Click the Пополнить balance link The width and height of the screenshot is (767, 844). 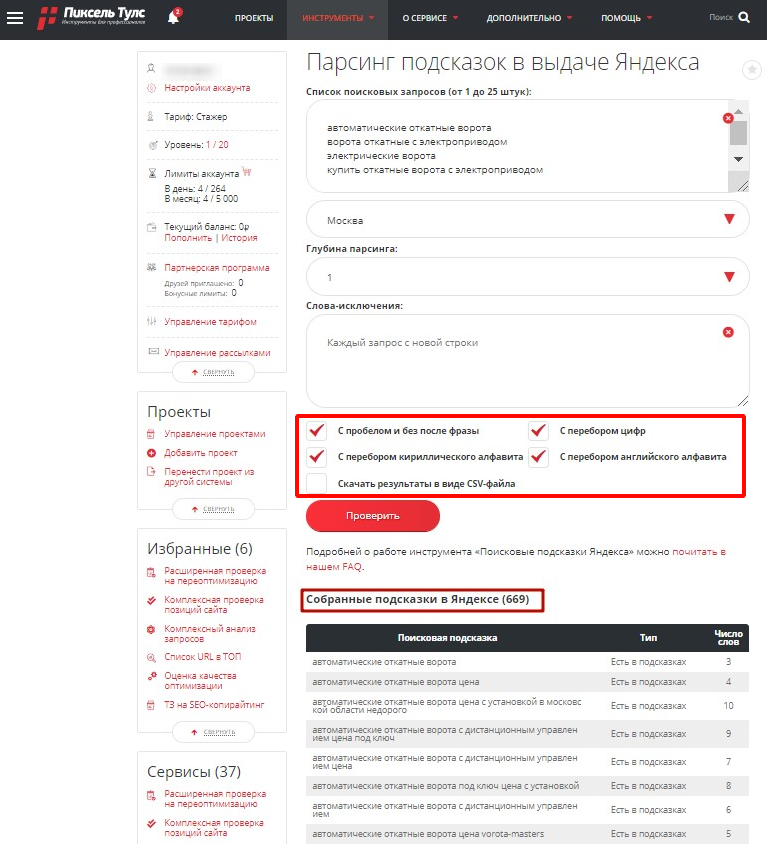pos(188,237)
